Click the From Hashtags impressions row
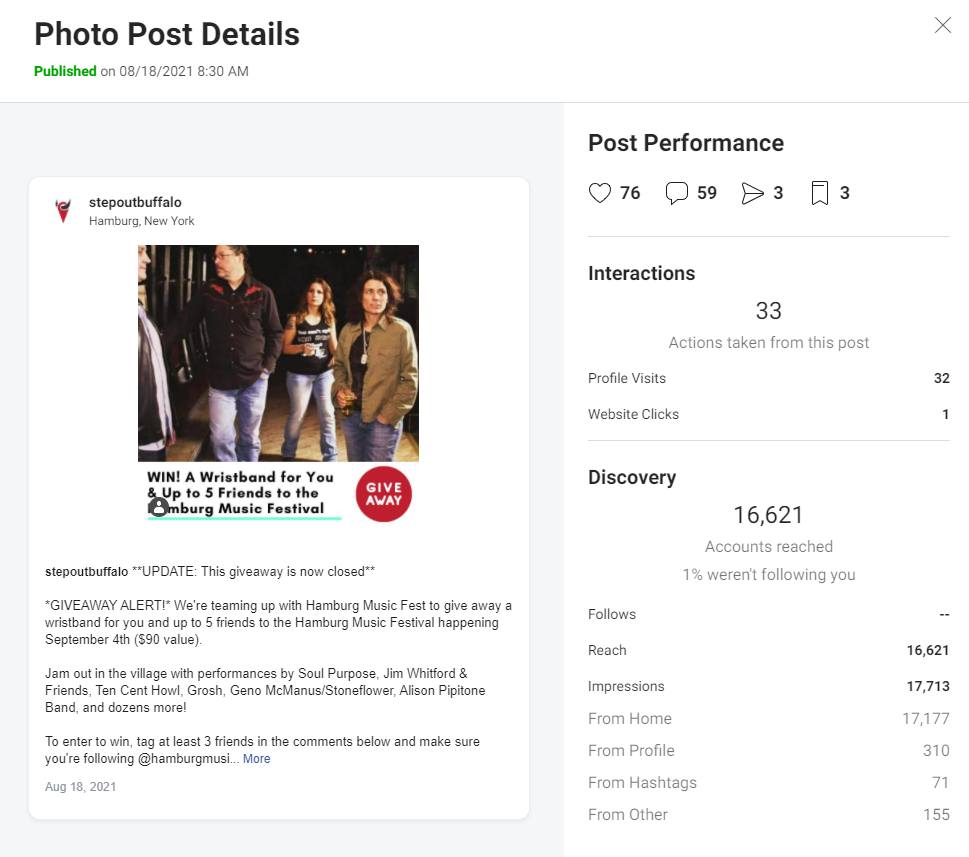 [x=769, y=782]
